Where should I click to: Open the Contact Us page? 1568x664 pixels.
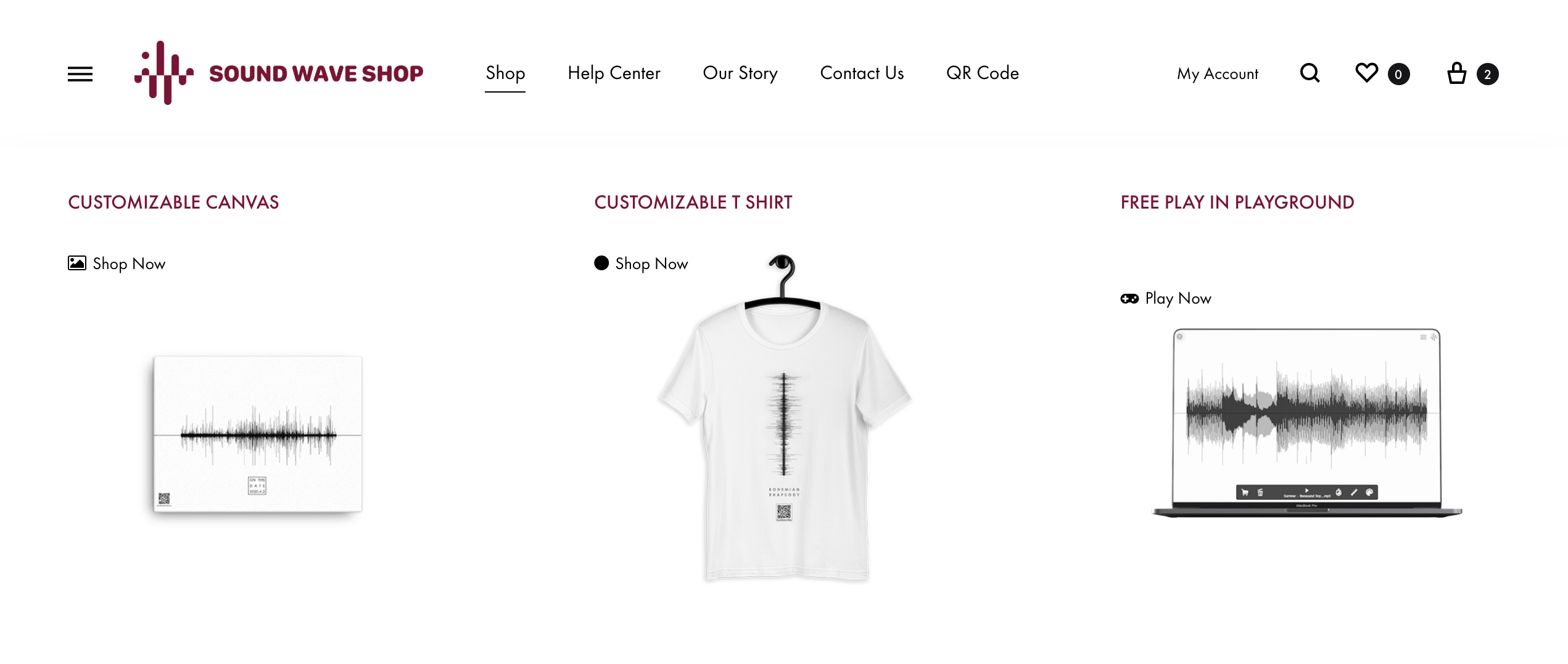click(x=862, y=73)
